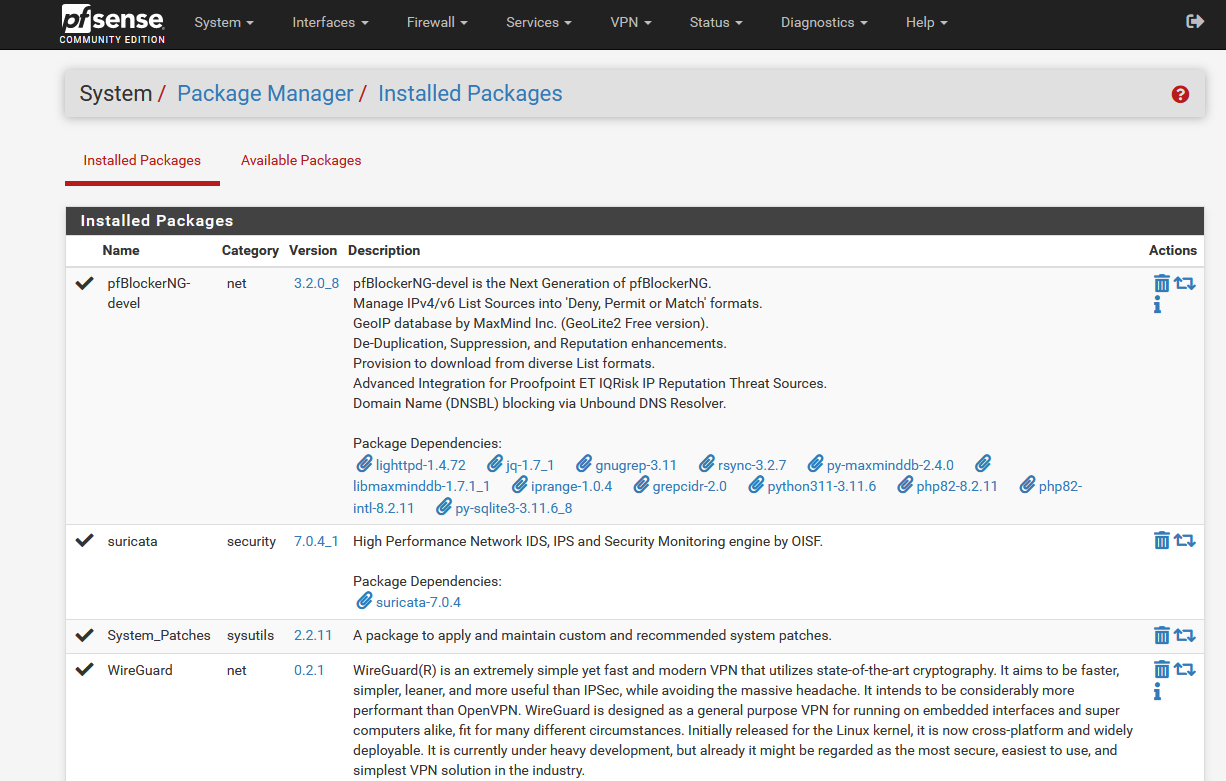Click the pfSense Community Edition logo

(x=112, y=24)
